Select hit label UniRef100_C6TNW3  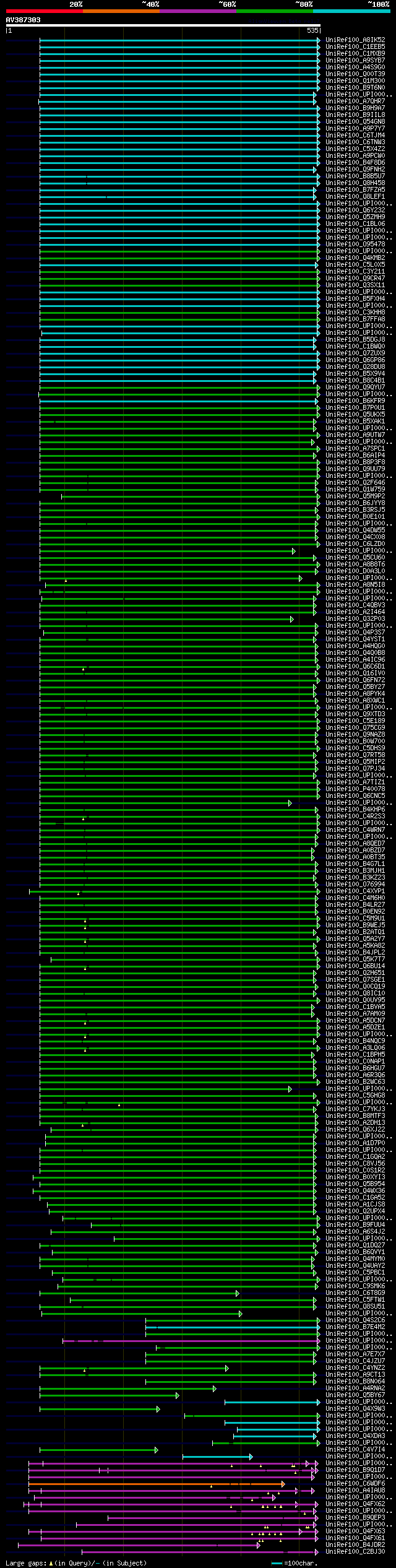click(x=355, y=142)
